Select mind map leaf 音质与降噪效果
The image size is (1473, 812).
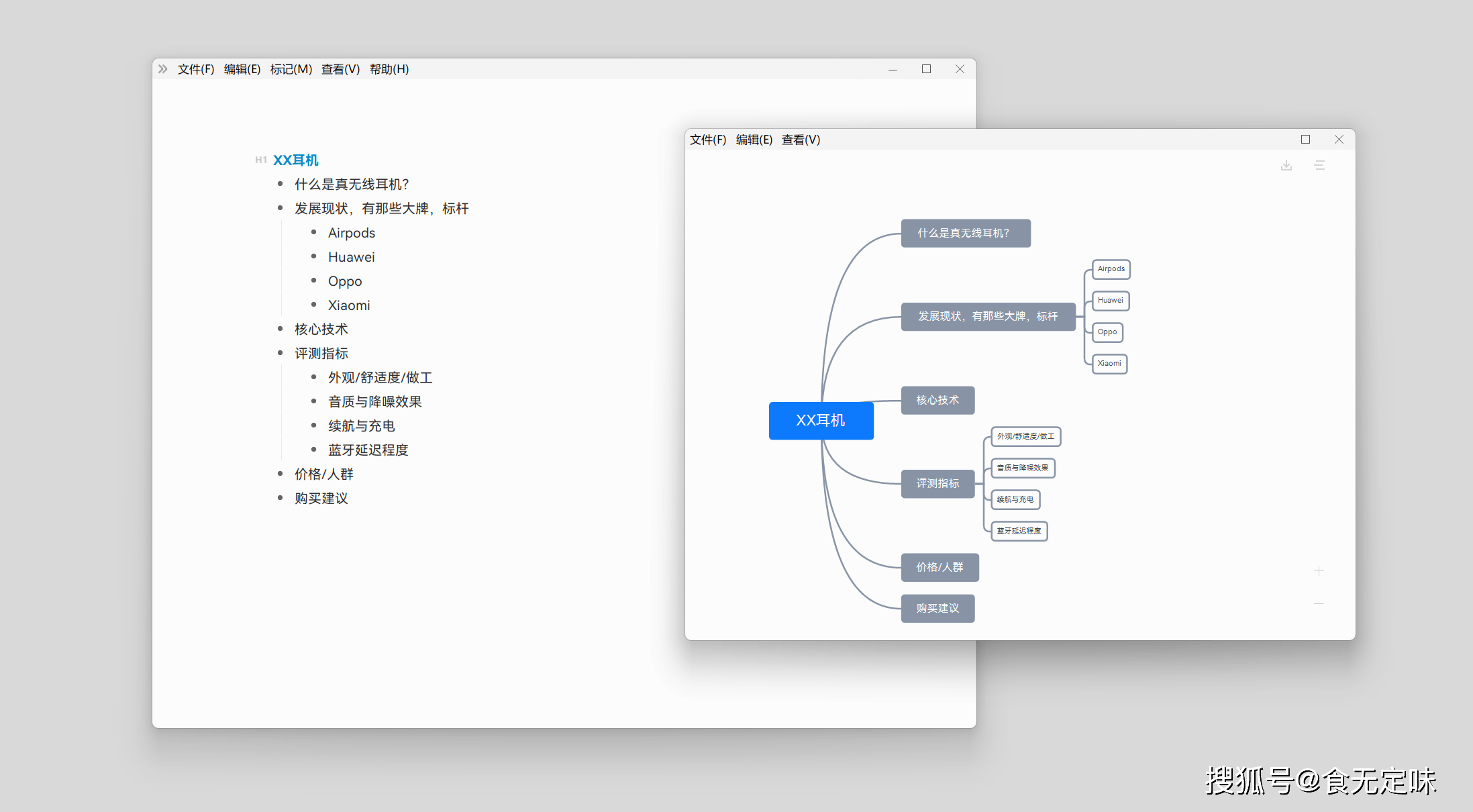pos(1023,468)
